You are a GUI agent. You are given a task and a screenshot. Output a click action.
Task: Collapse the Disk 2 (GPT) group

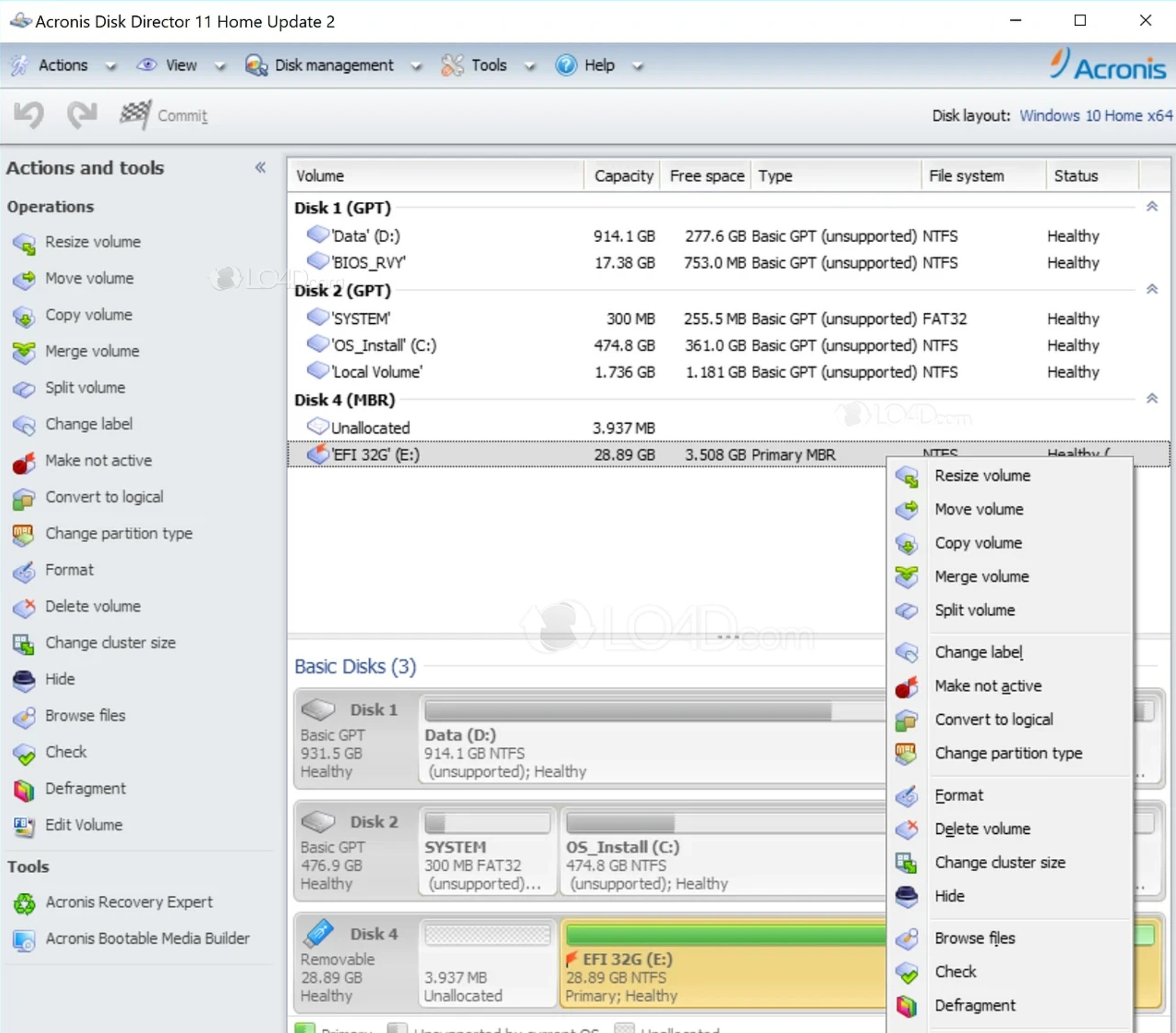point(1152,289)
